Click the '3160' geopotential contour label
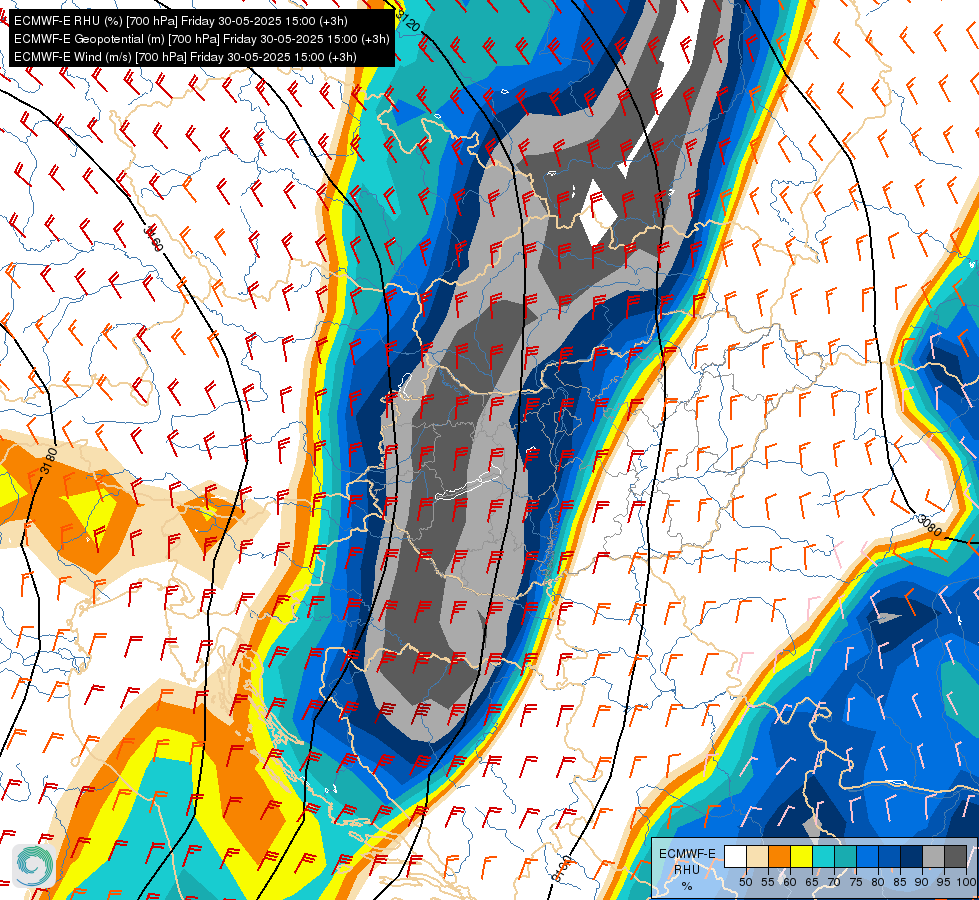 [x=153, y=239]
